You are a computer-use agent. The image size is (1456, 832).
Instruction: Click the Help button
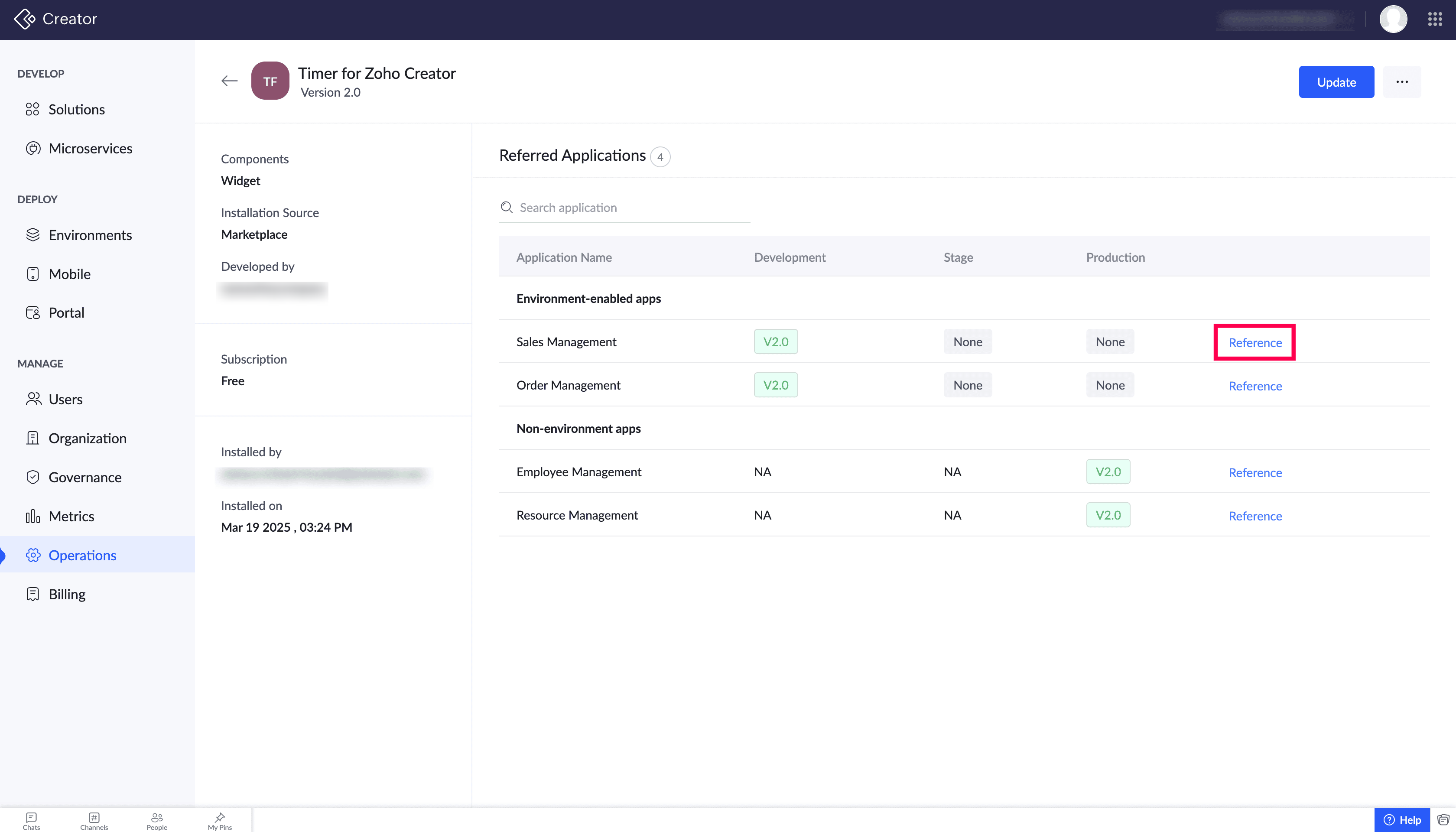point(1402,820)
